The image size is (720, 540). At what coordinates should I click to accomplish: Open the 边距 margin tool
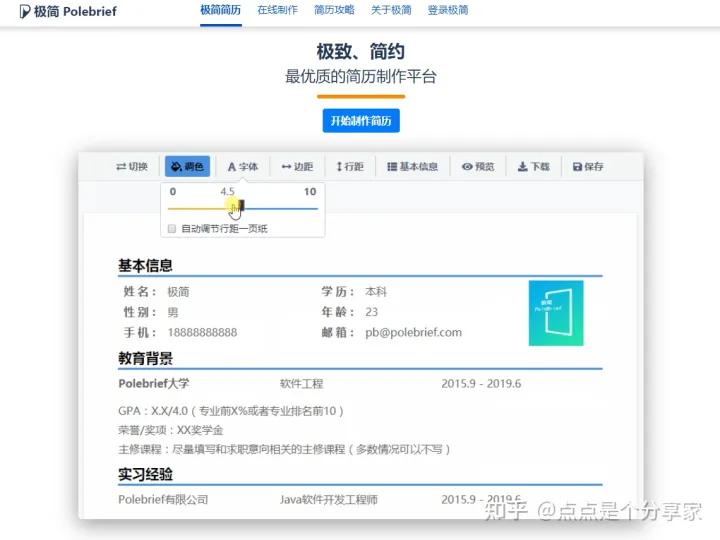pos(298,166)
